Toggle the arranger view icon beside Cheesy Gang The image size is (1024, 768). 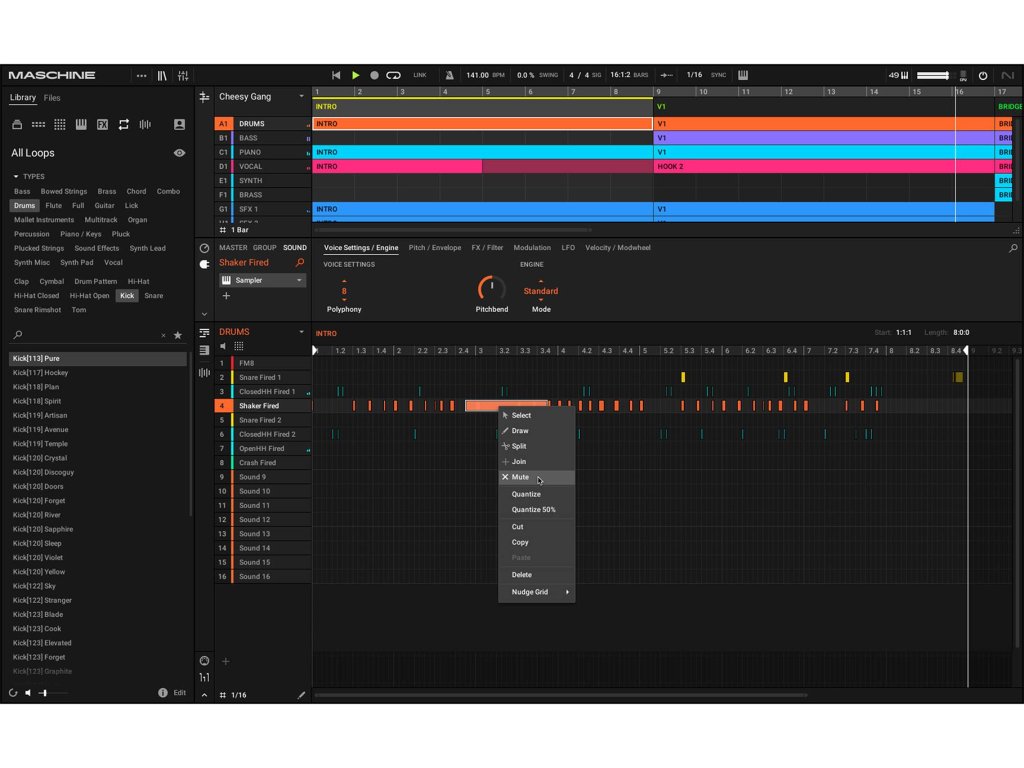204,97
